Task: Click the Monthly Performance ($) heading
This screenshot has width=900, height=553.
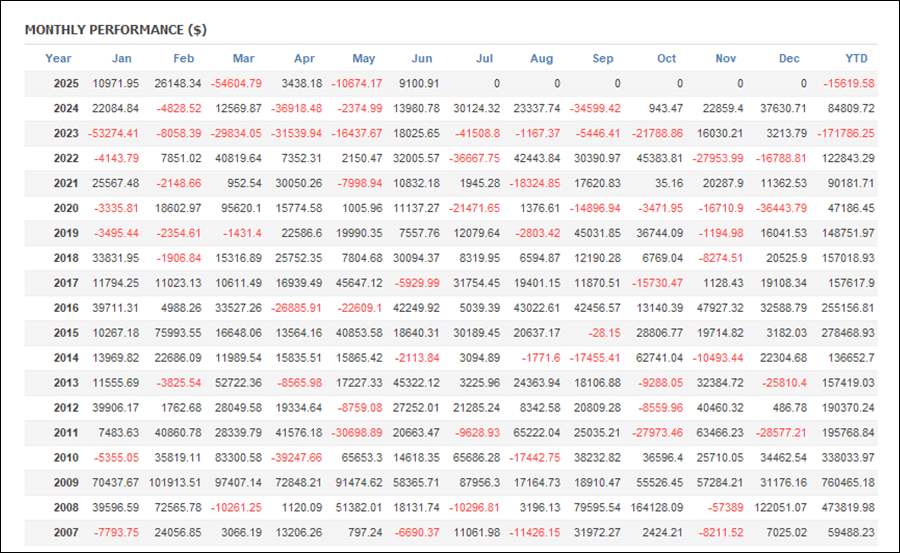Action: 115,30
